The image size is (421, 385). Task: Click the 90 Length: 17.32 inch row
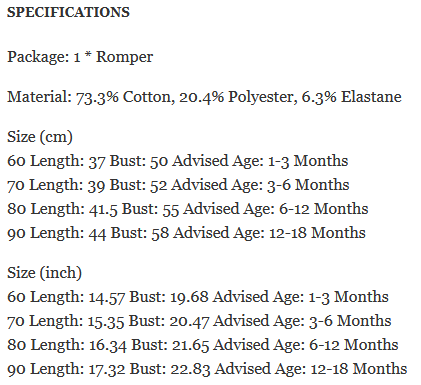207,369
